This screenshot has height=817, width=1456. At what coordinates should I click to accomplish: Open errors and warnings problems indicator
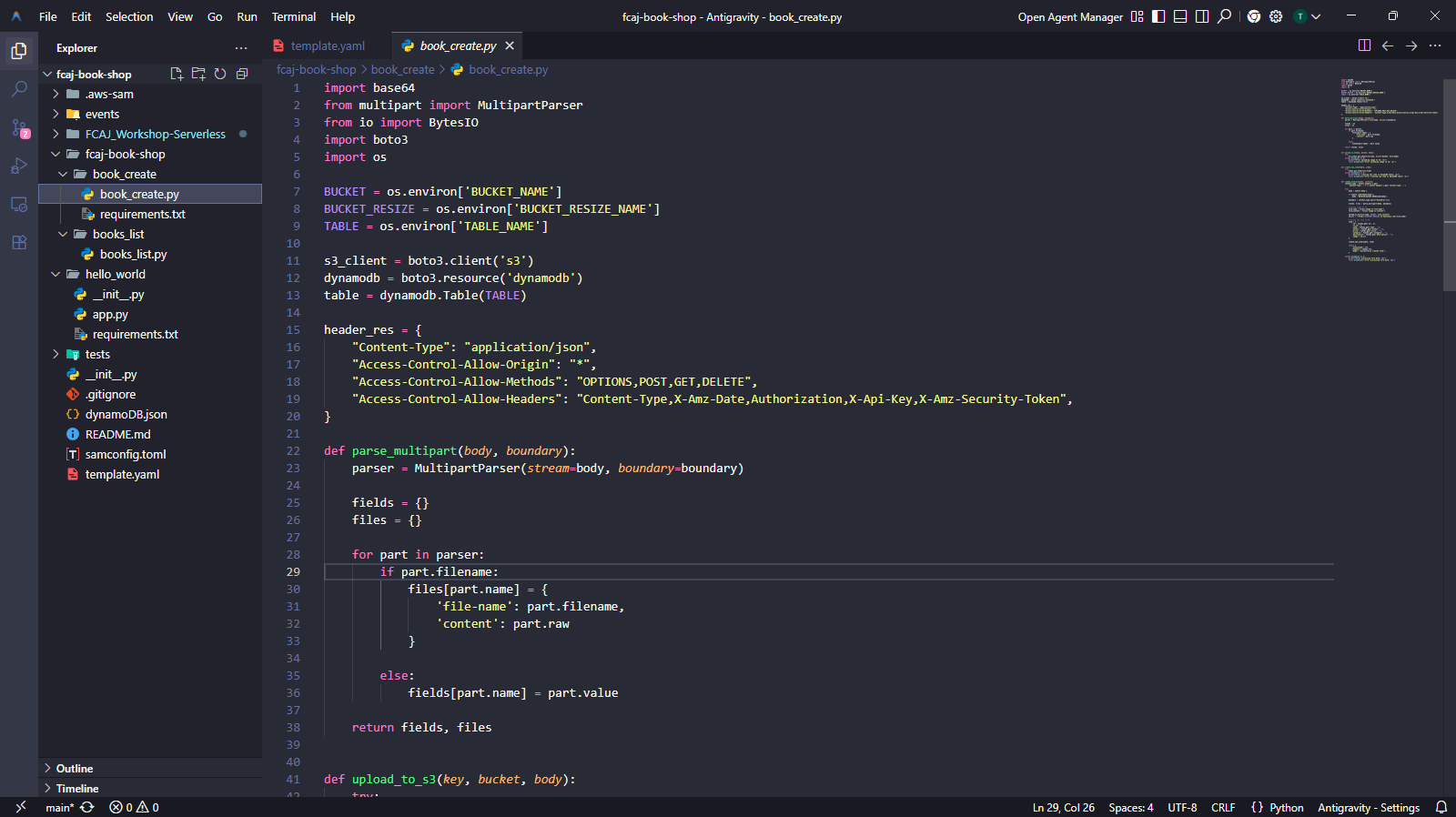134,807
